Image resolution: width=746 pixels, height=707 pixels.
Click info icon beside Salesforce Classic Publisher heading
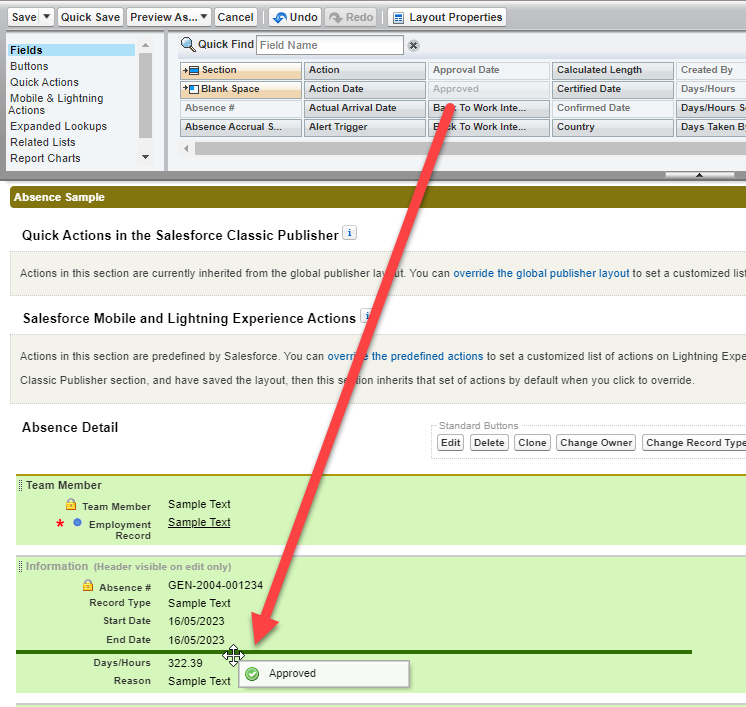[x=349, y=233]
